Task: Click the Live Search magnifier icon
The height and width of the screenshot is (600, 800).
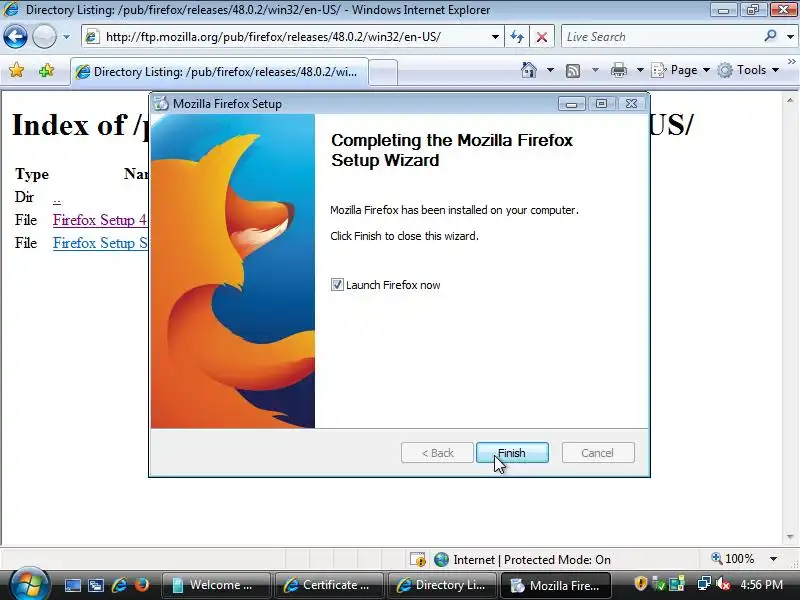Action: click(770, 36)
